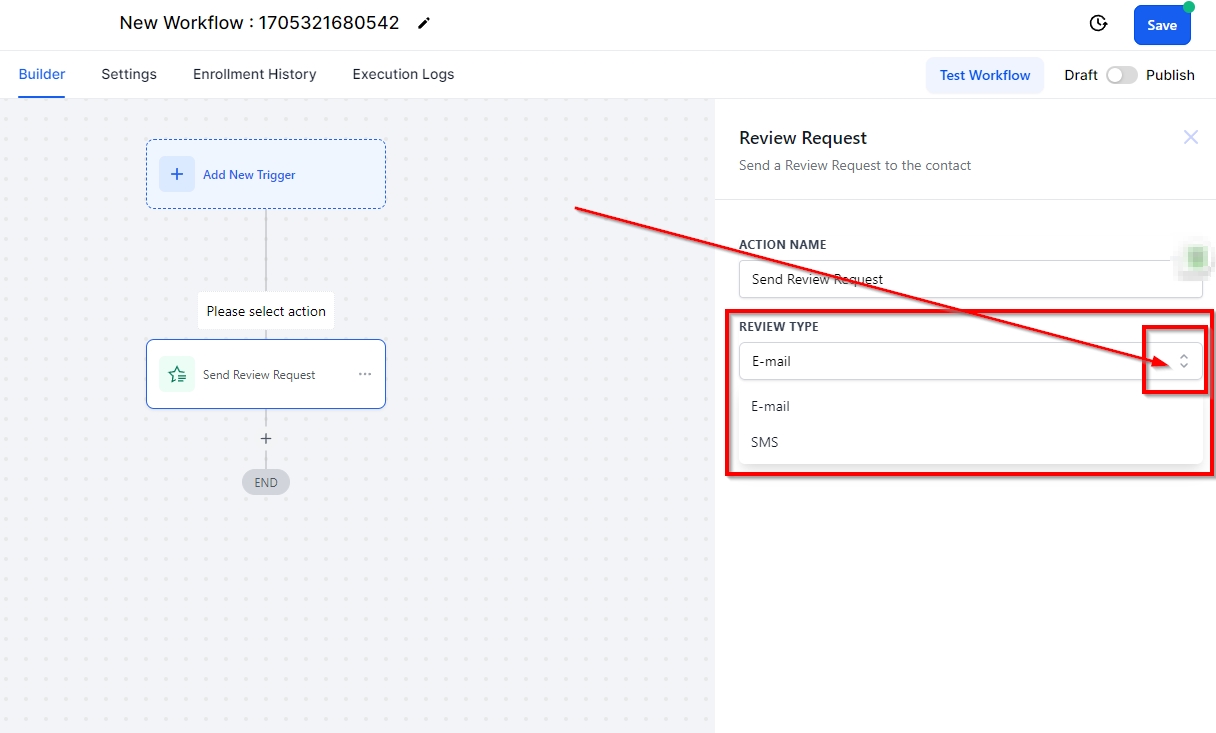
Task: Select E-mail option from dropdown list
Action: click(771, 406)
